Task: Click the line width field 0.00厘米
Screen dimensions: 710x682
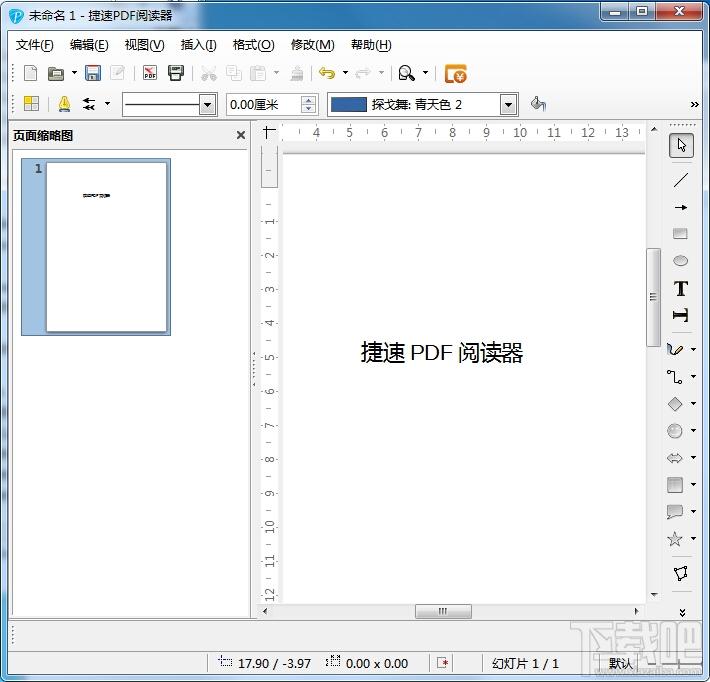Action: pos(263,105)
